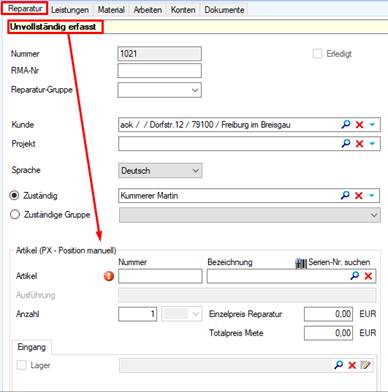Search article with Bezeichnung magnifier icon

tap(355, 276)
